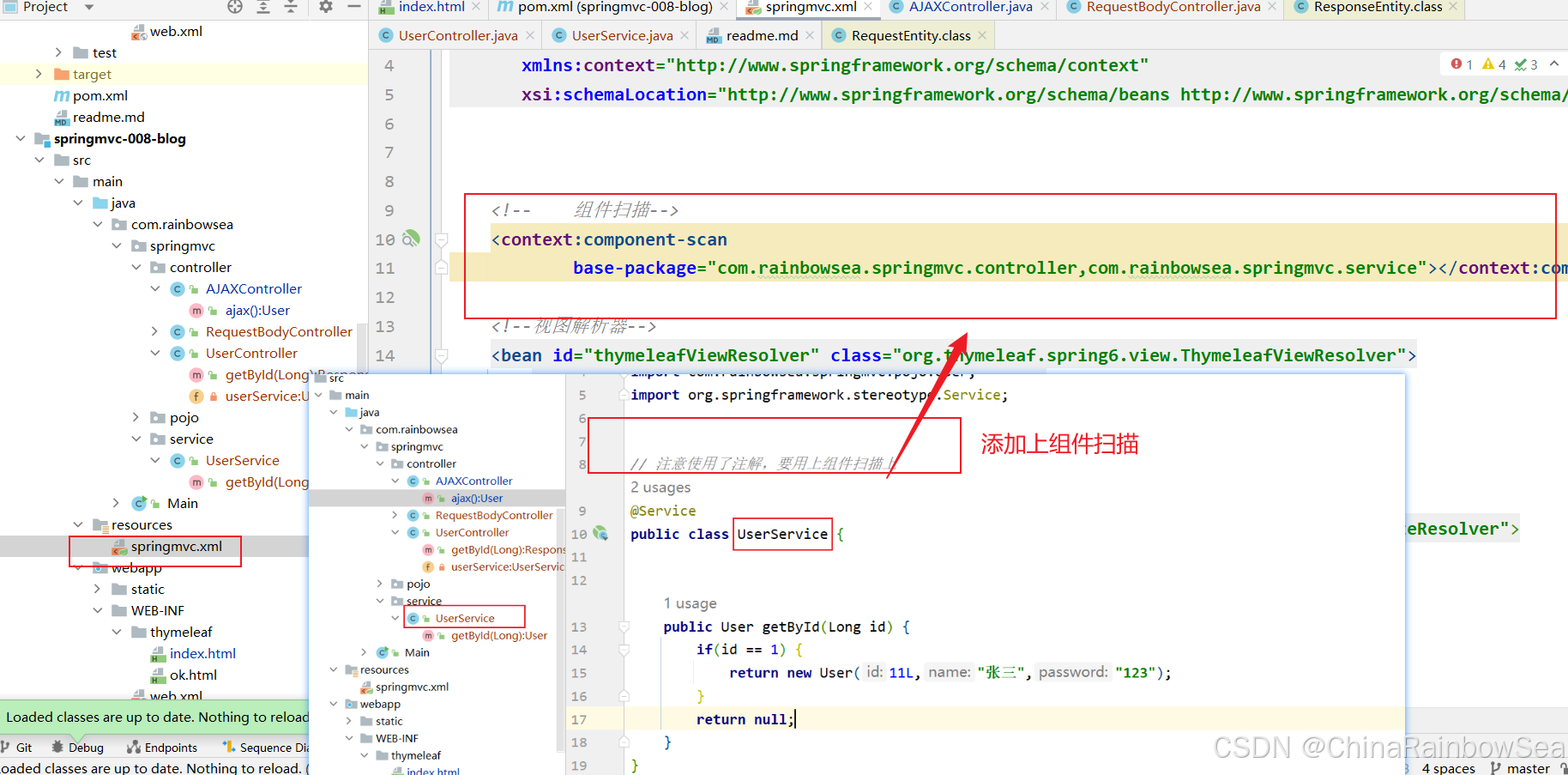1568x775 pixels.
Task: Close the RequestEntity.class tab
Action: [x=982, y=35]
